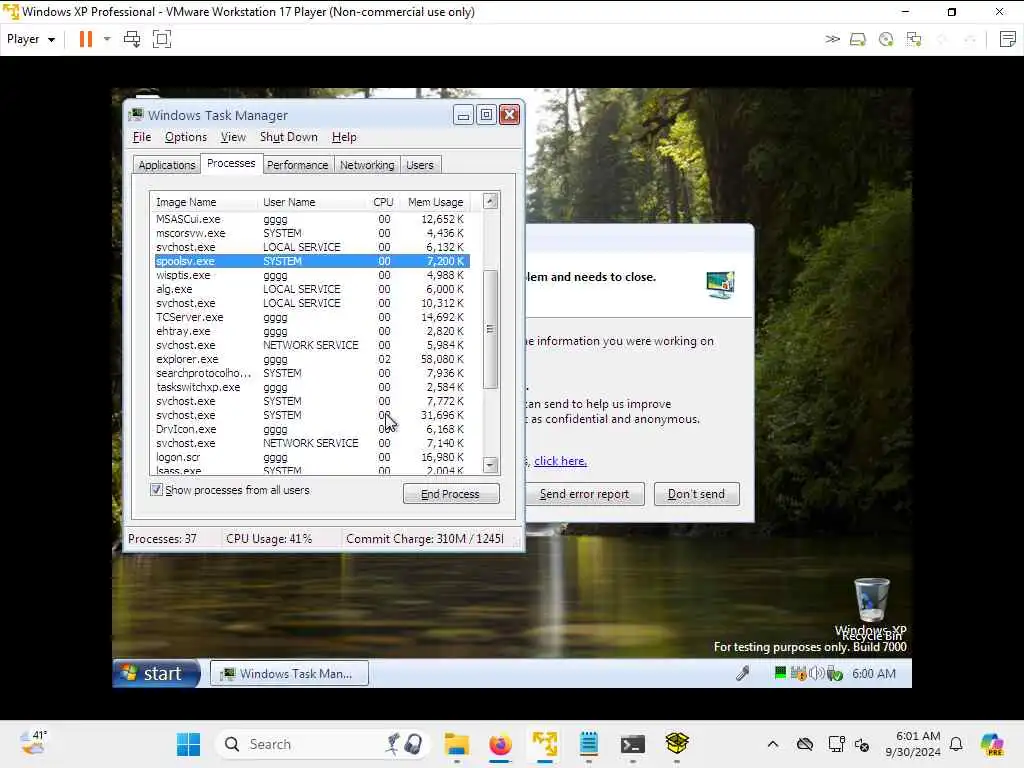Sort processes by Mem Usage column

pos(435,202)
